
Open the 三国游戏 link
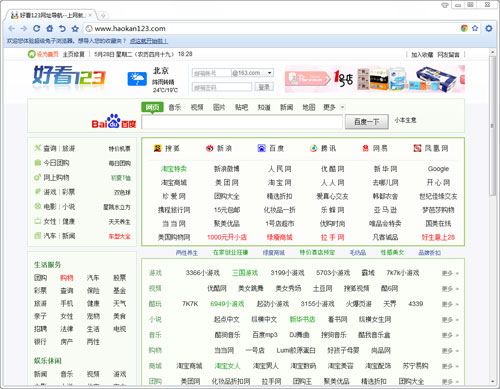(245, 273)
